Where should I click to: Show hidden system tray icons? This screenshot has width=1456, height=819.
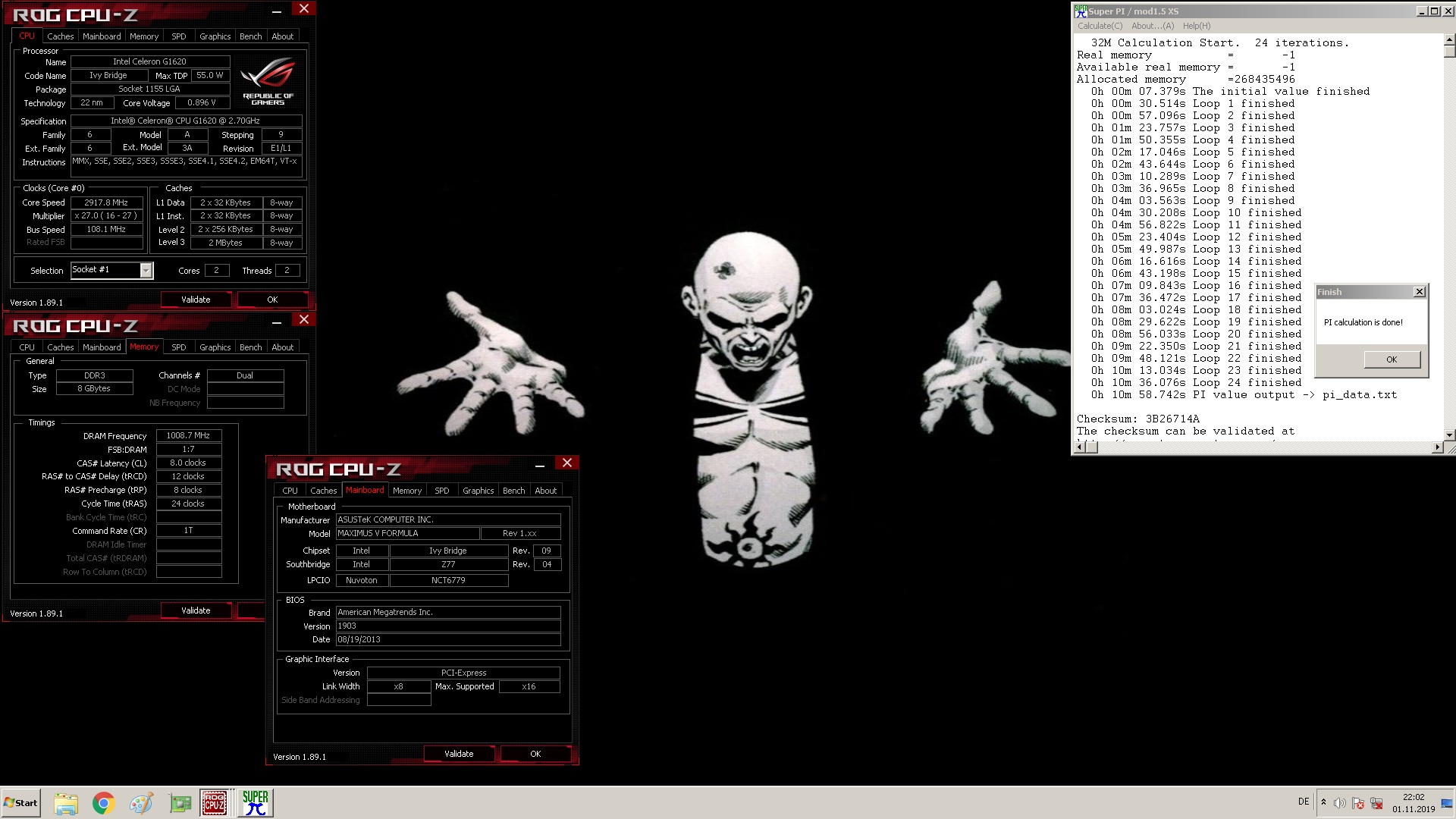coord(1323,802)
